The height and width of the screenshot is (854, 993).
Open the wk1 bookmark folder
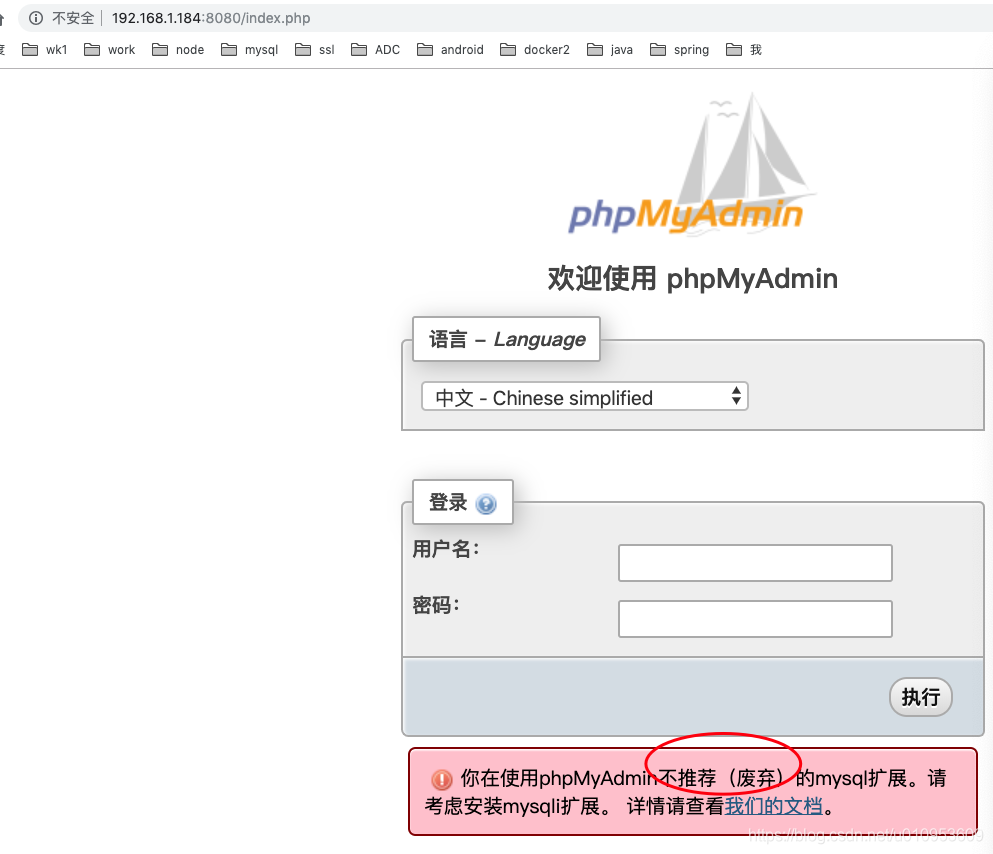tap(44, 49)
